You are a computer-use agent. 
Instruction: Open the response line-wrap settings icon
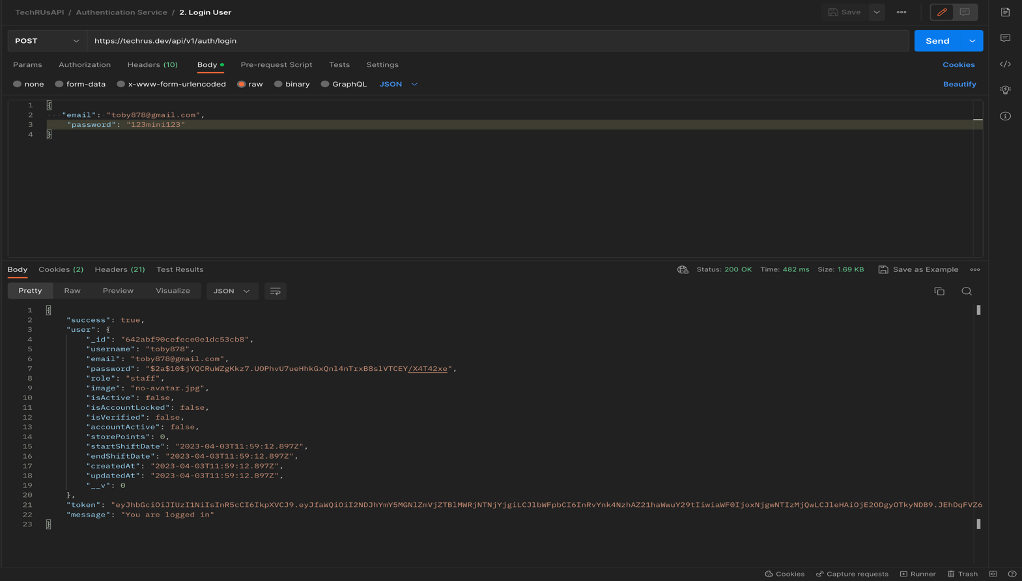[277, 290]
